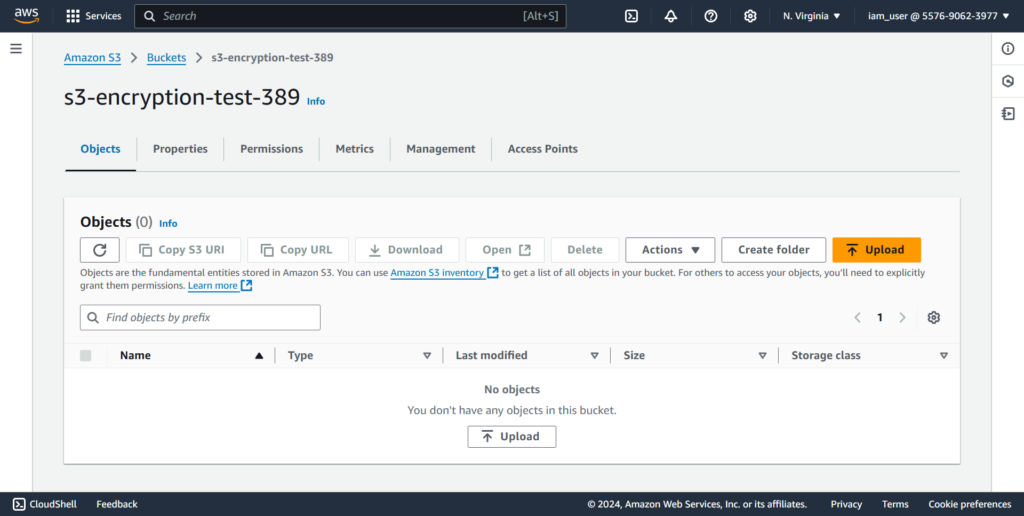
Task: Switch to the Permissions tab
Action: coord(271,149)
